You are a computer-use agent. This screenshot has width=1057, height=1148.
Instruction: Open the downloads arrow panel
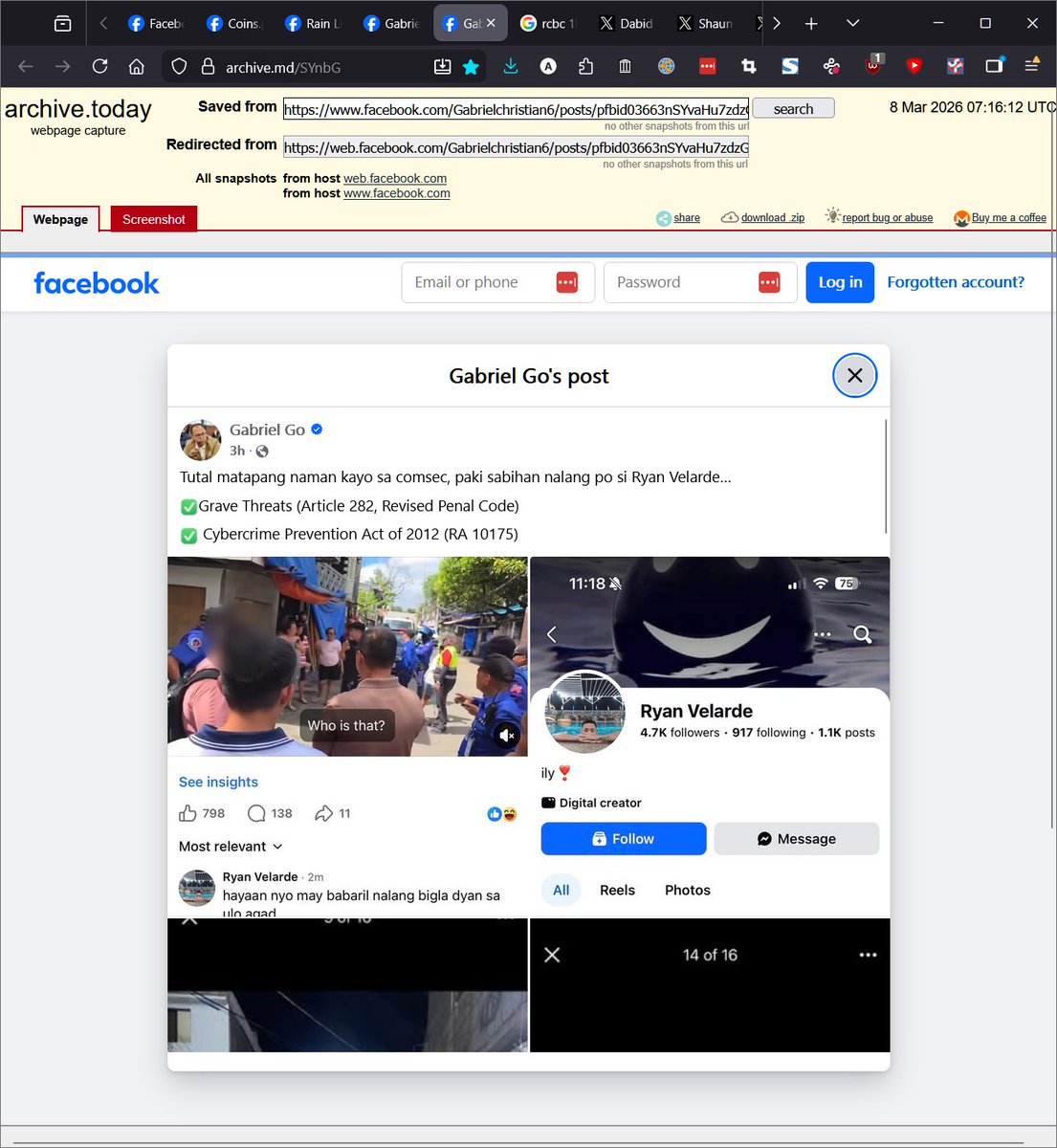tap(511, 66)
